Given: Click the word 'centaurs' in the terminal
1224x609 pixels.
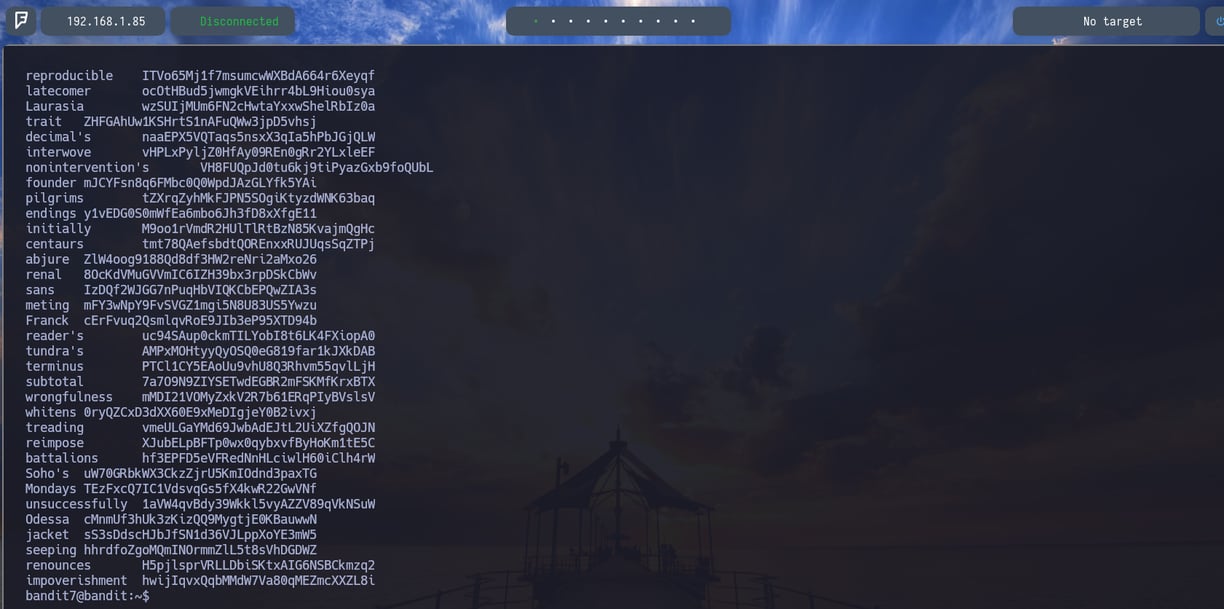Looking at the screenshot, I should [x=55, y=244].
